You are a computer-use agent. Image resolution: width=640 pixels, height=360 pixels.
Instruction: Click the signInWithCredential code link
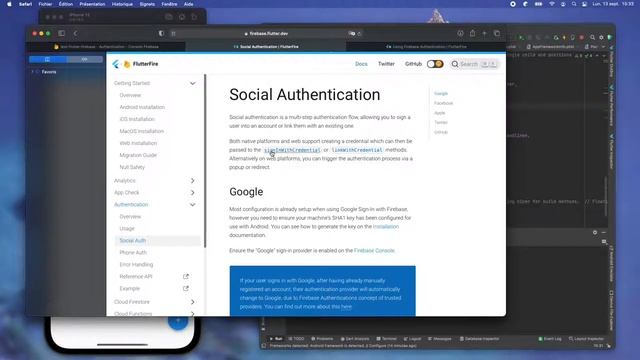point(292,150)
